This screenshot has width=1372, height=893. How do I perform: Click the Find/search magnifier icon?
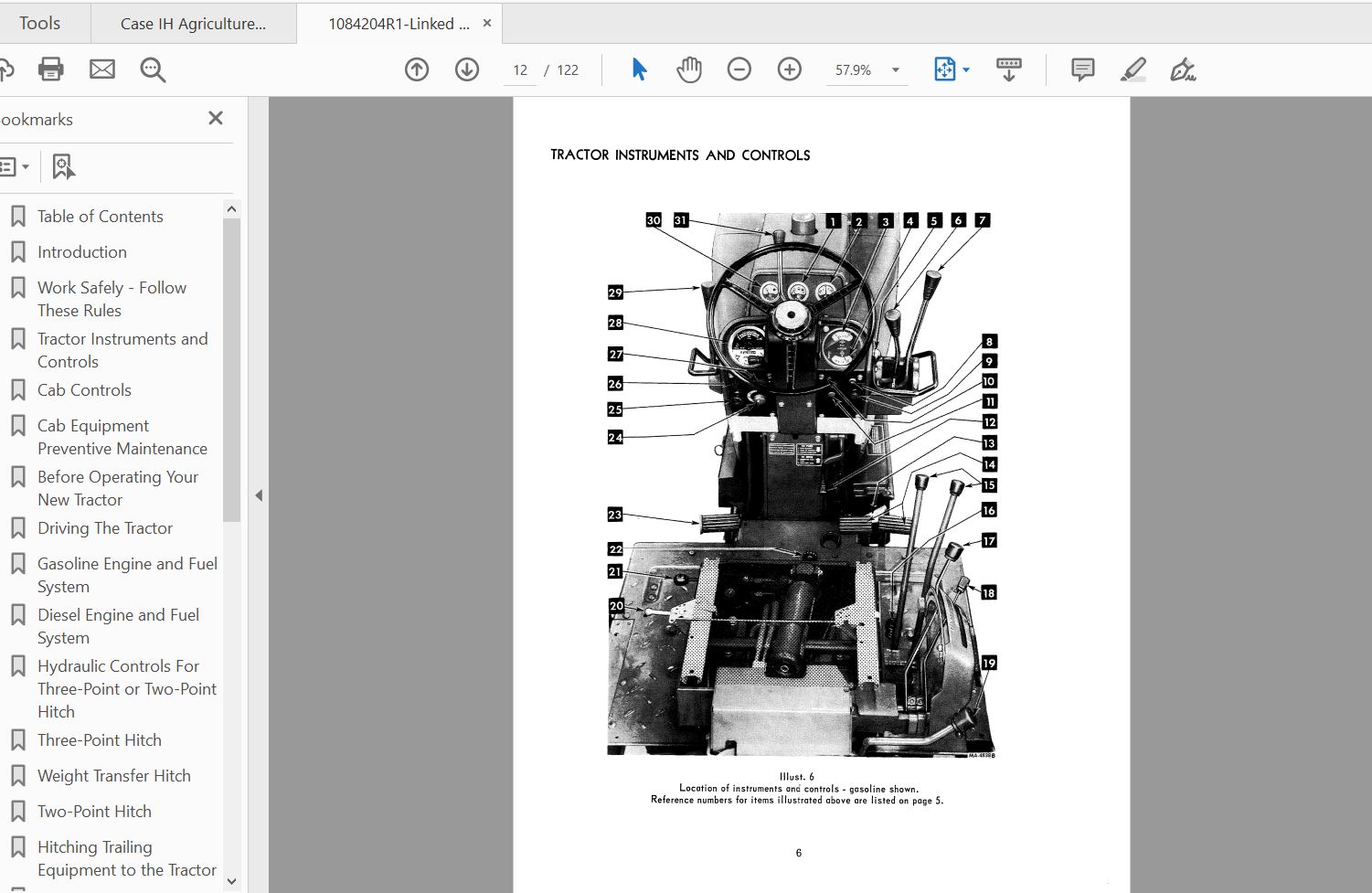coord(152,69)
